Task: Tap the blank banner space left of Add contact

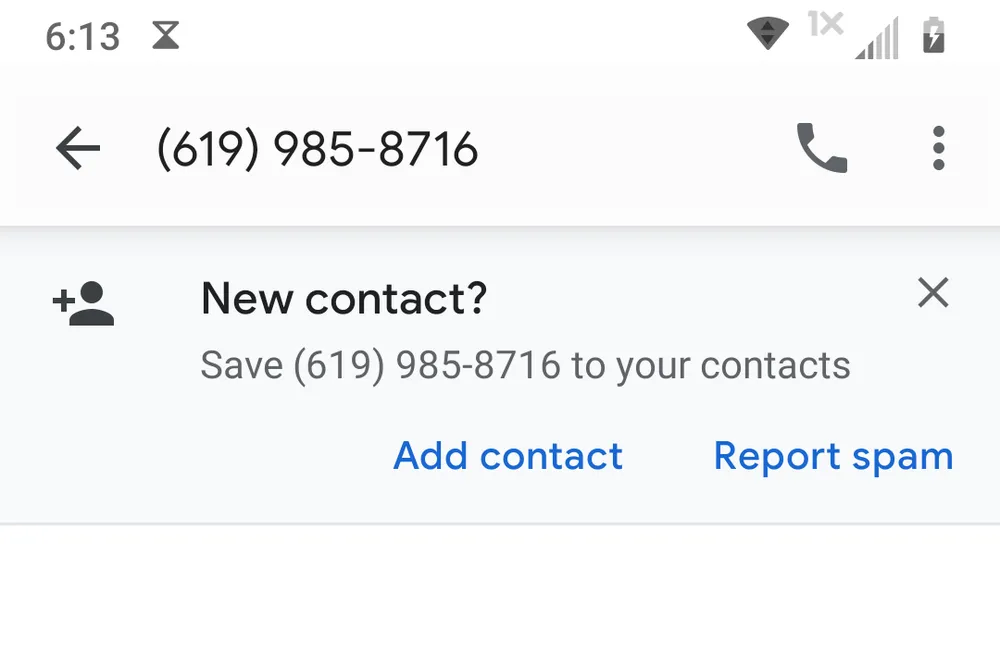Action: coord(200,456)
